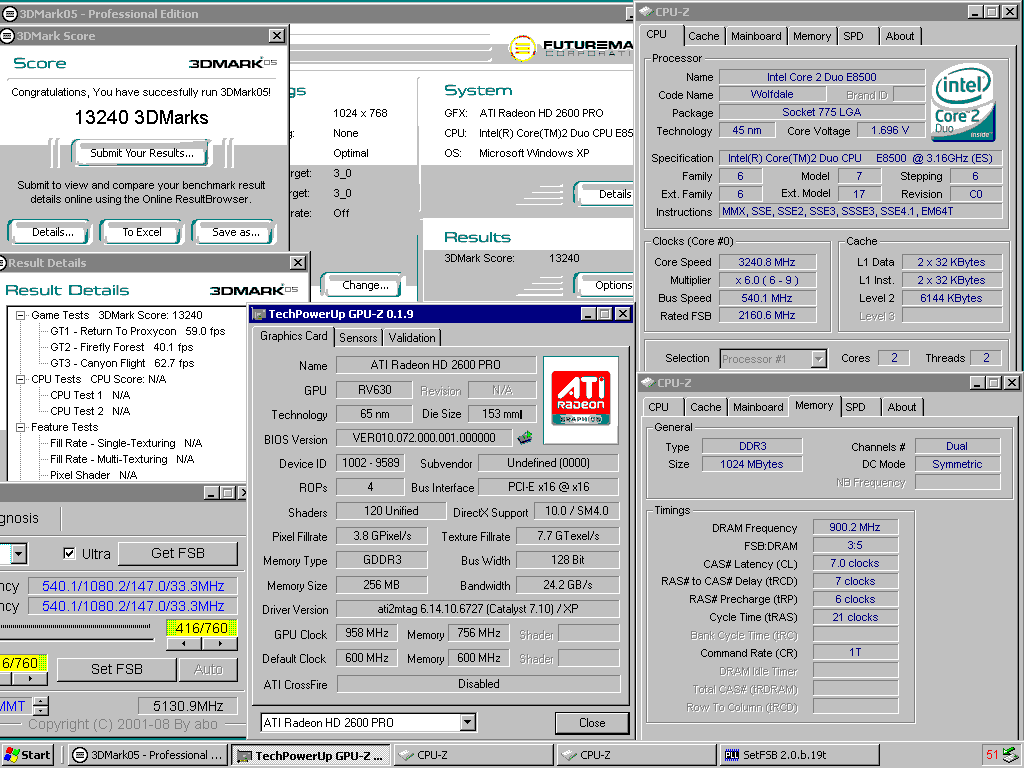1024x768 pixels.
Task: Open the Graphics Card tab in GPU-Z
Action: tap(293, 336)
